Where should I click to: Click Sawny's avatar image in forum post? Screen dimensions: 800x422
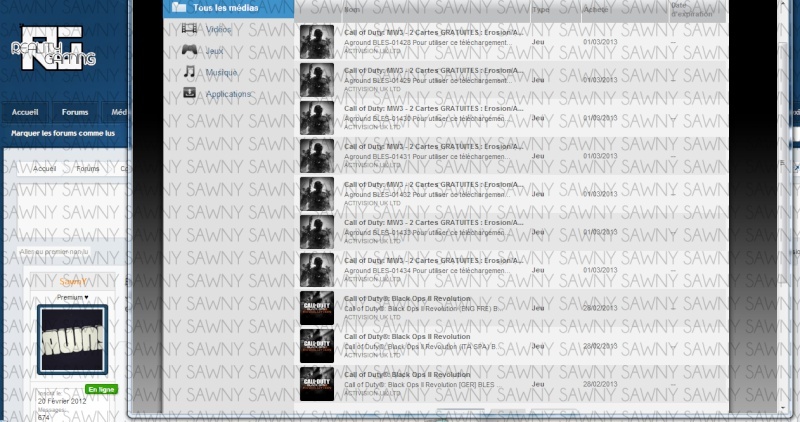pyautogui.click(x=72, y=339)
